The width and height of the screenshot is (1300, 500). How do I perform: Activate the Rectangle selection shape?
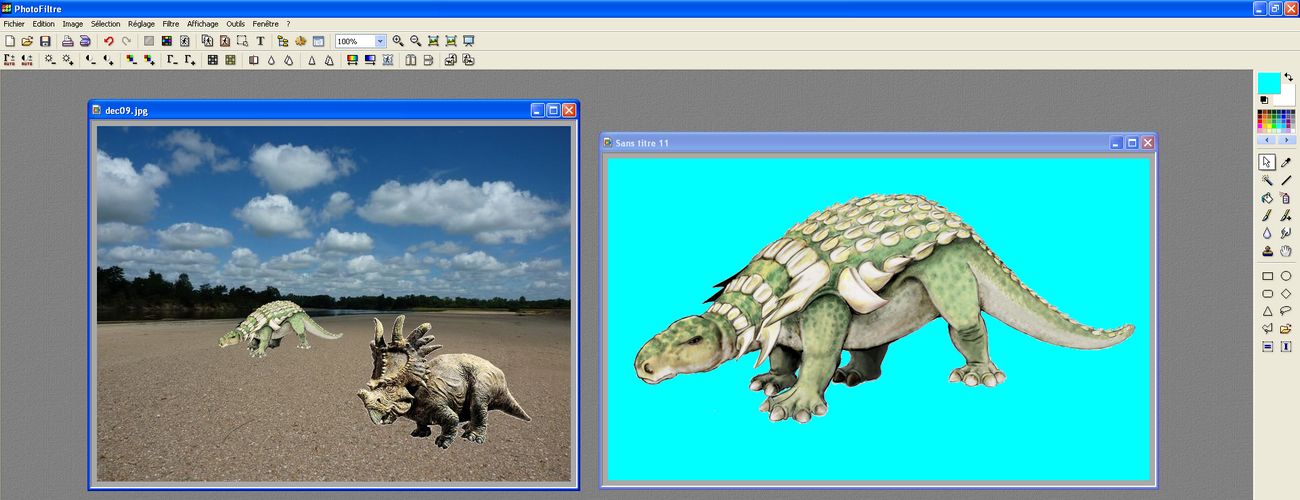coord(1267,276)
